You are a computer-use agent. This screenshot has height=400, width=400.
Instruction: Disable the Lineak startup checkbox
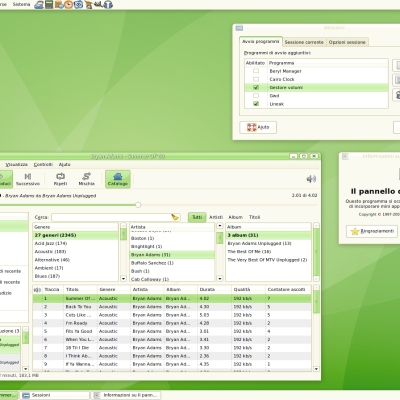pyautogui.click(x=256, y=104)
